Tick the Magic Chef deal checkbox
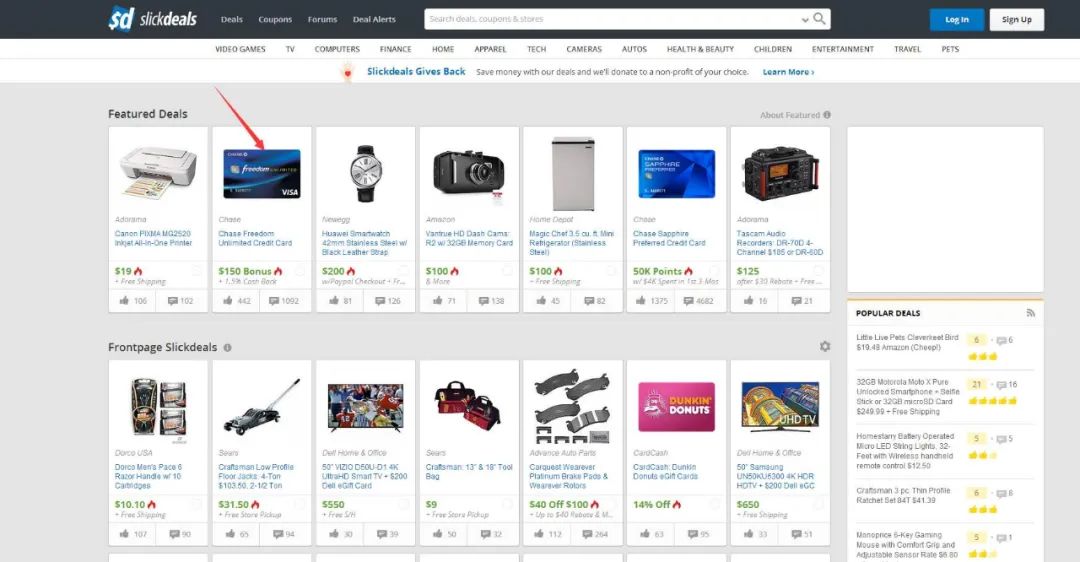The image size is (1080, 562). [611, 271]
